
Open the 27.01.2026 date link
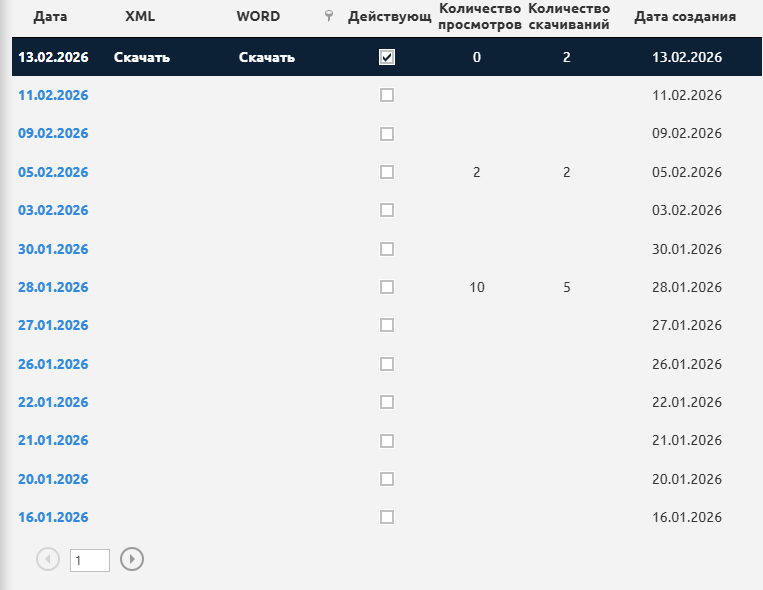[53, 325]
